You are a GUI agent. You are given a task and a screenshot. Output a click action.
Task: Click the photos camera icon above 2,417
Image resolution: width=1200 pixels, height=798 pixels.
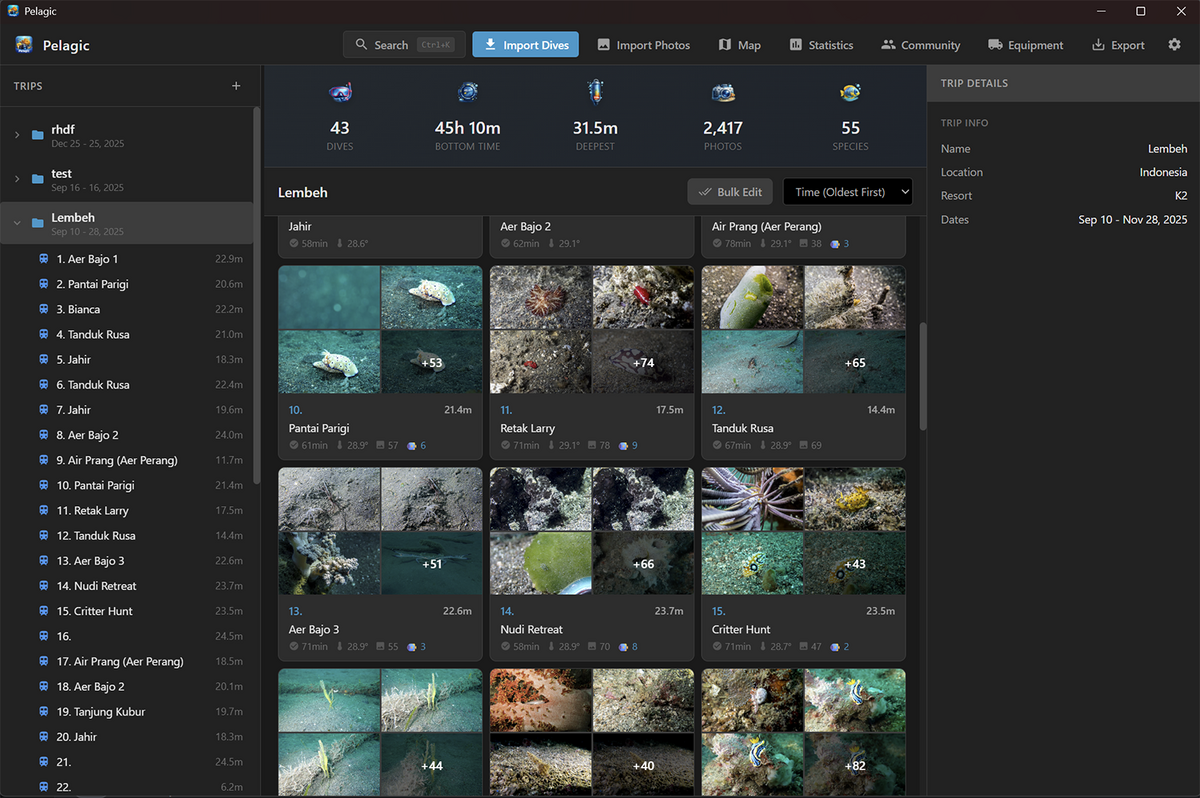(723, 93)
